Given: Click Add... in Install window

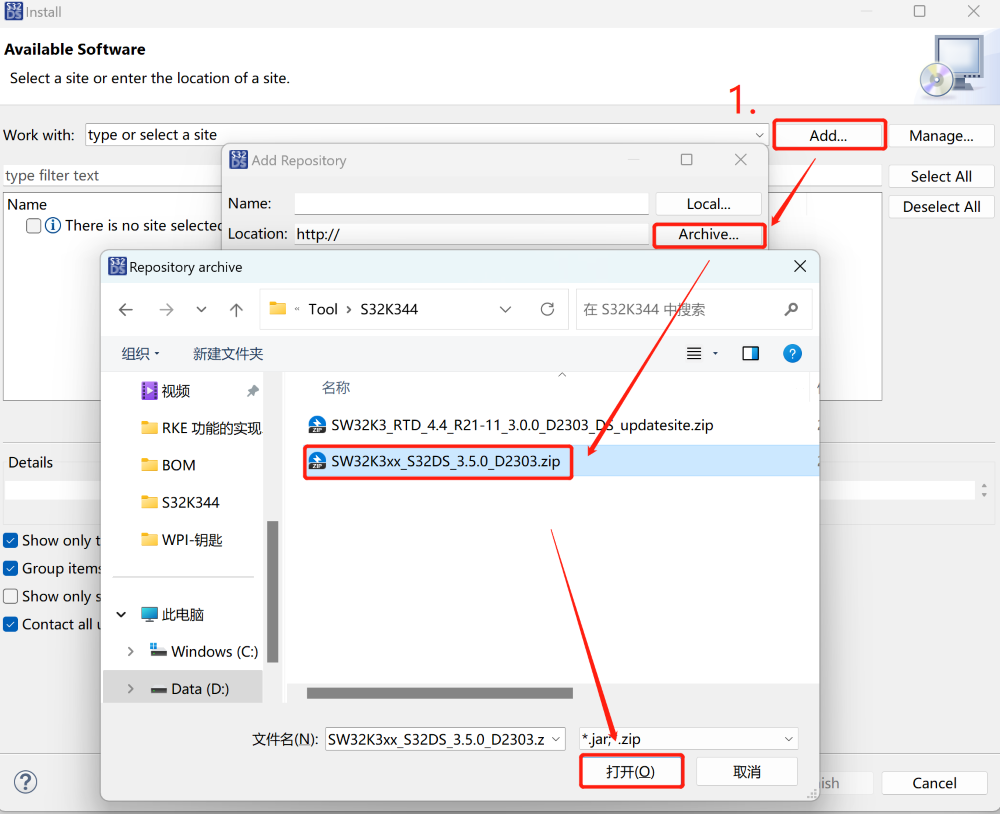Looking at the screenshot, I should point(828,135).
